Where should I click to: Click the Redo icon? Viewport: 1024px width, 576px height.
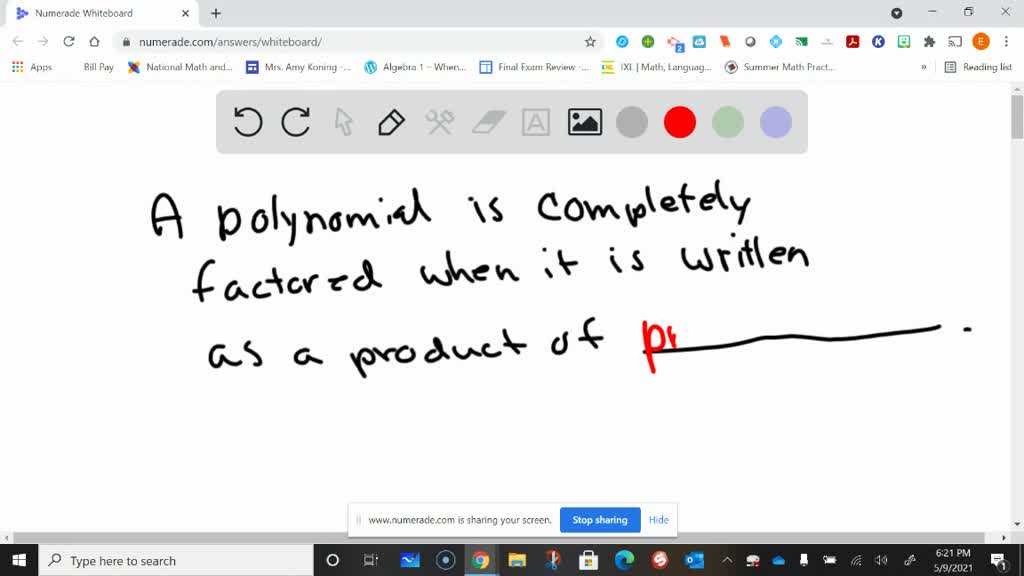[x=295, y=121]
